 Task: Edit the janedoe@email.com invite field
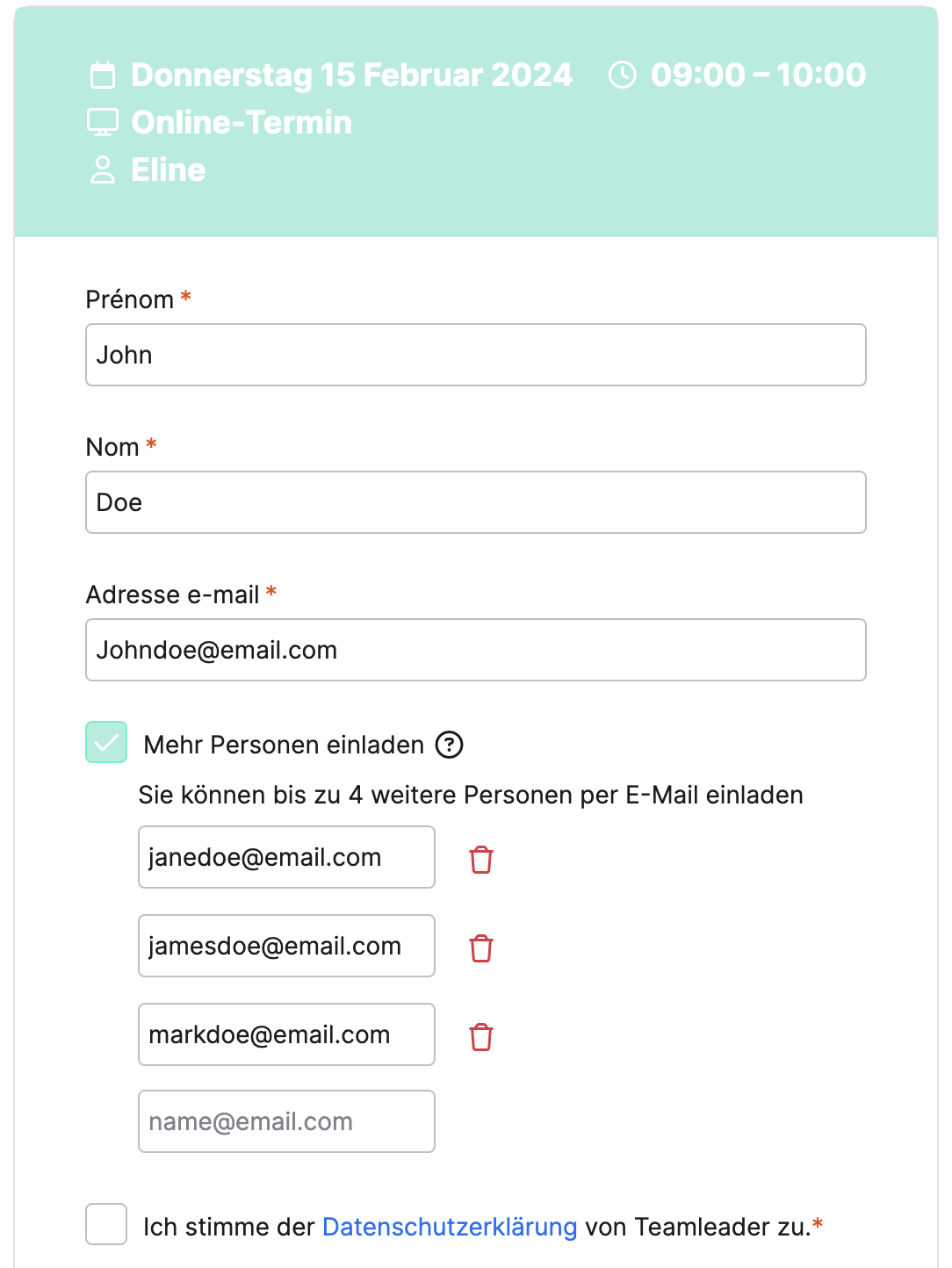tap(286, 857)
